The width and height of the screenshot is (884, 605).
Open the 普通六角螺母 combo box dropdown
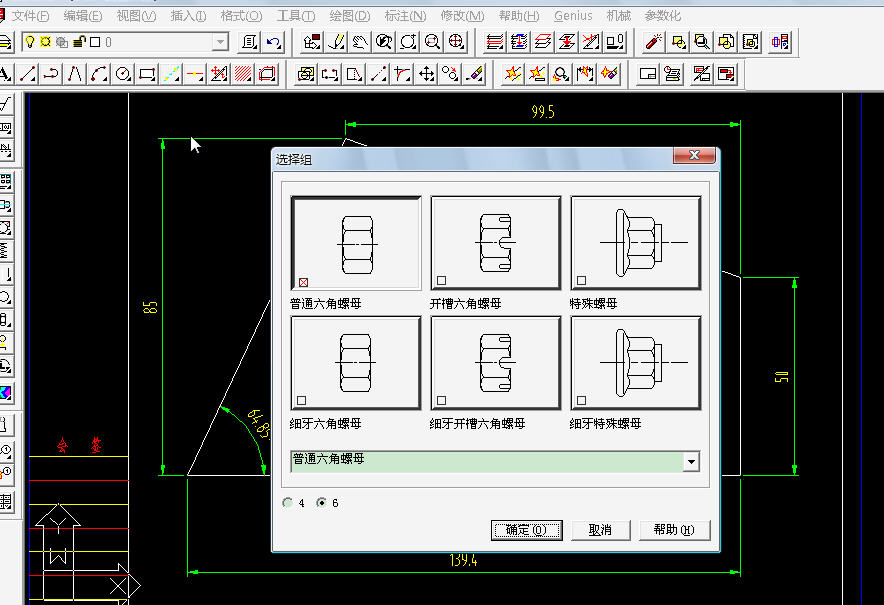tap(691, 462)
